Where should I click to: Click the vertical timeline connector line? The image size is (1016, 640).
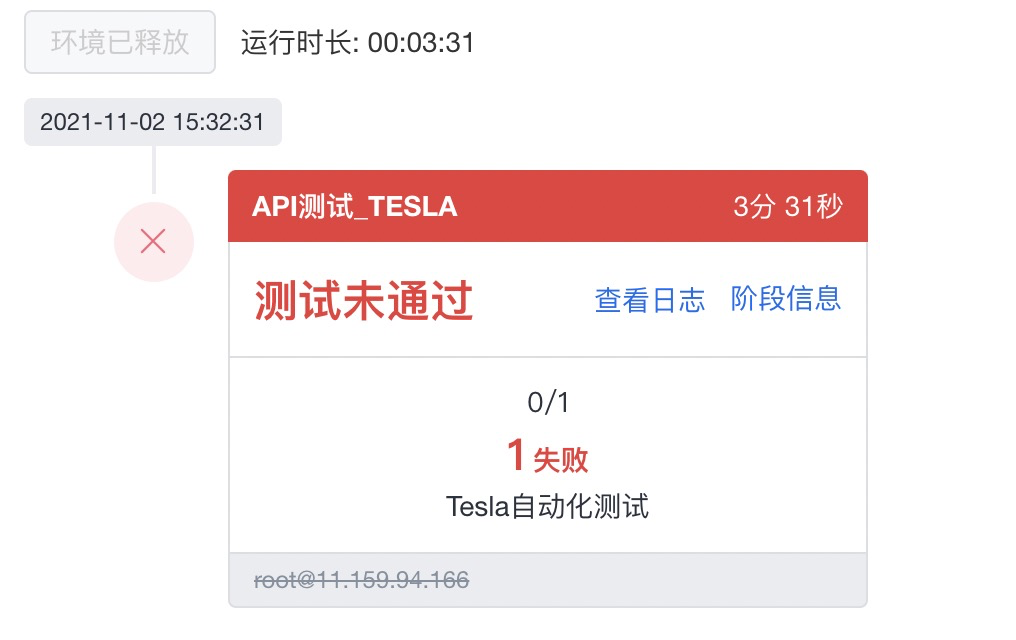(x=153, y=170)
